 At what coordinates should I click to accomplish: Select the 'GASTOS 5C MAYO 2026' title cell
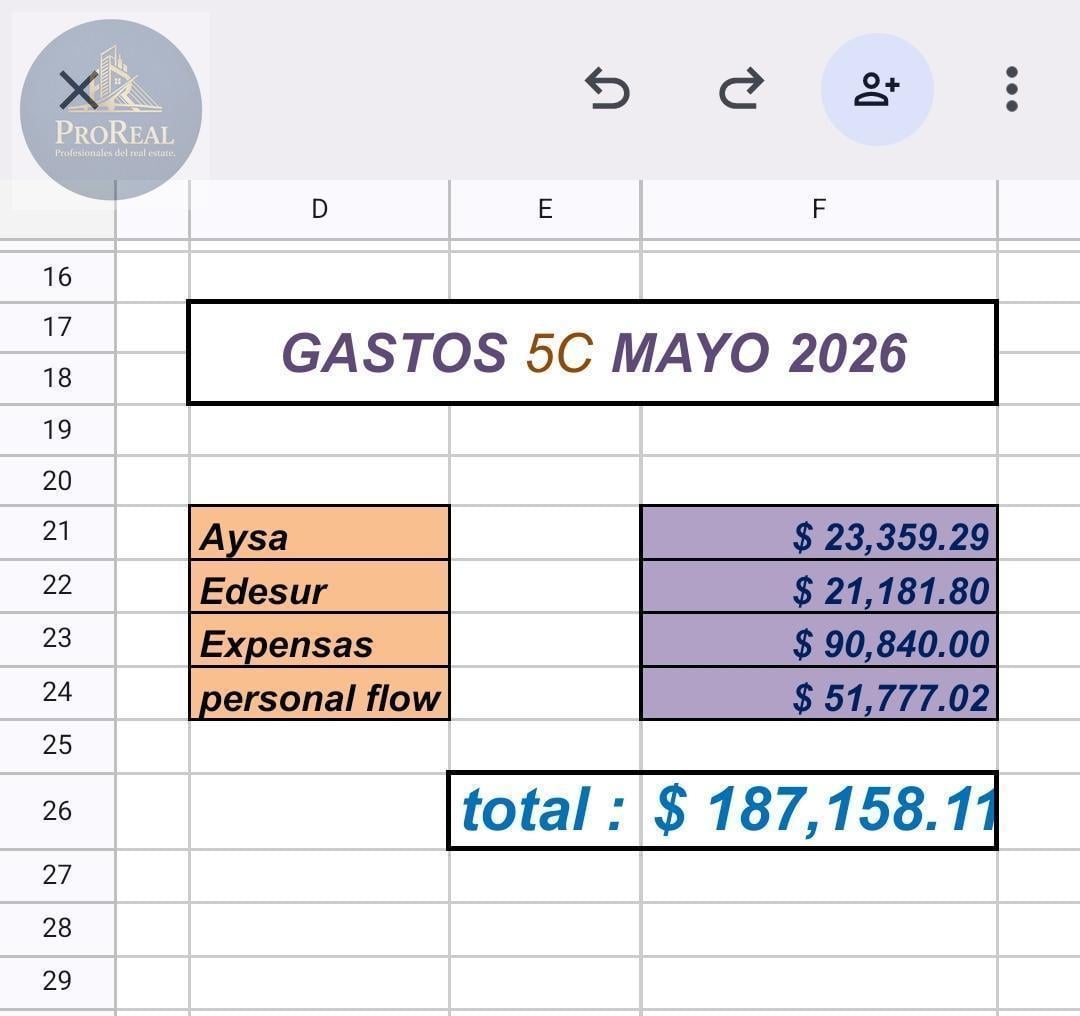tap(592, 353)
